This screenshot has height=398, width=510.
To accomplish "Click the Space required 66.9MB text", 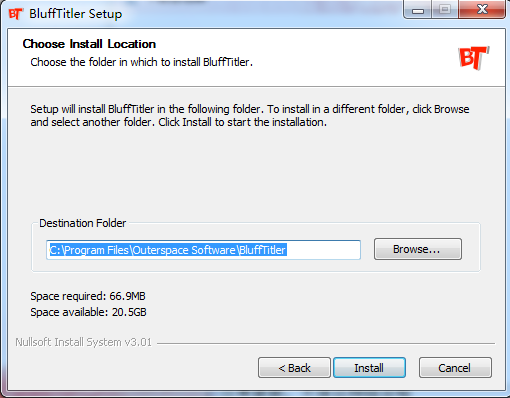I will [88, 296].
